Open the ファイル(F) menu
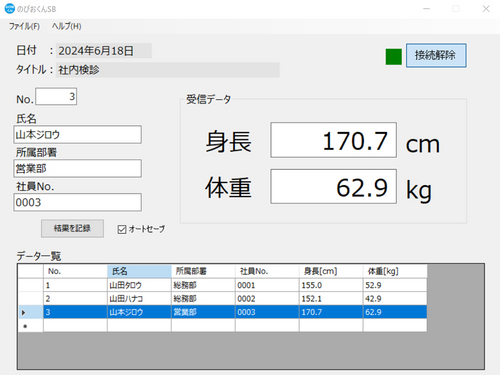500x375 pixels. 24,26
